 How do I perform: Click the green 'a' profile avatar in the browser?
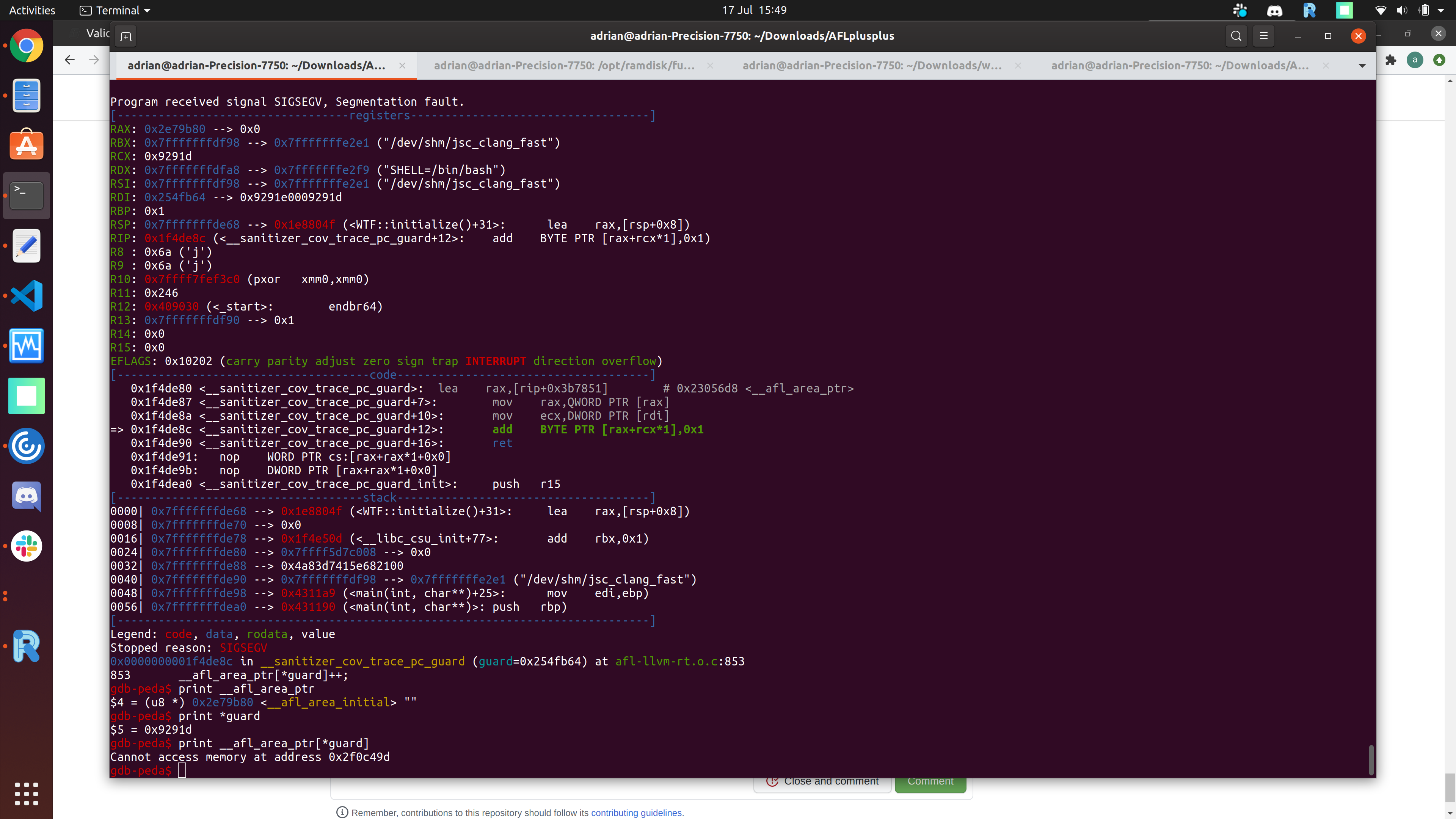[x=1415, y=60]
